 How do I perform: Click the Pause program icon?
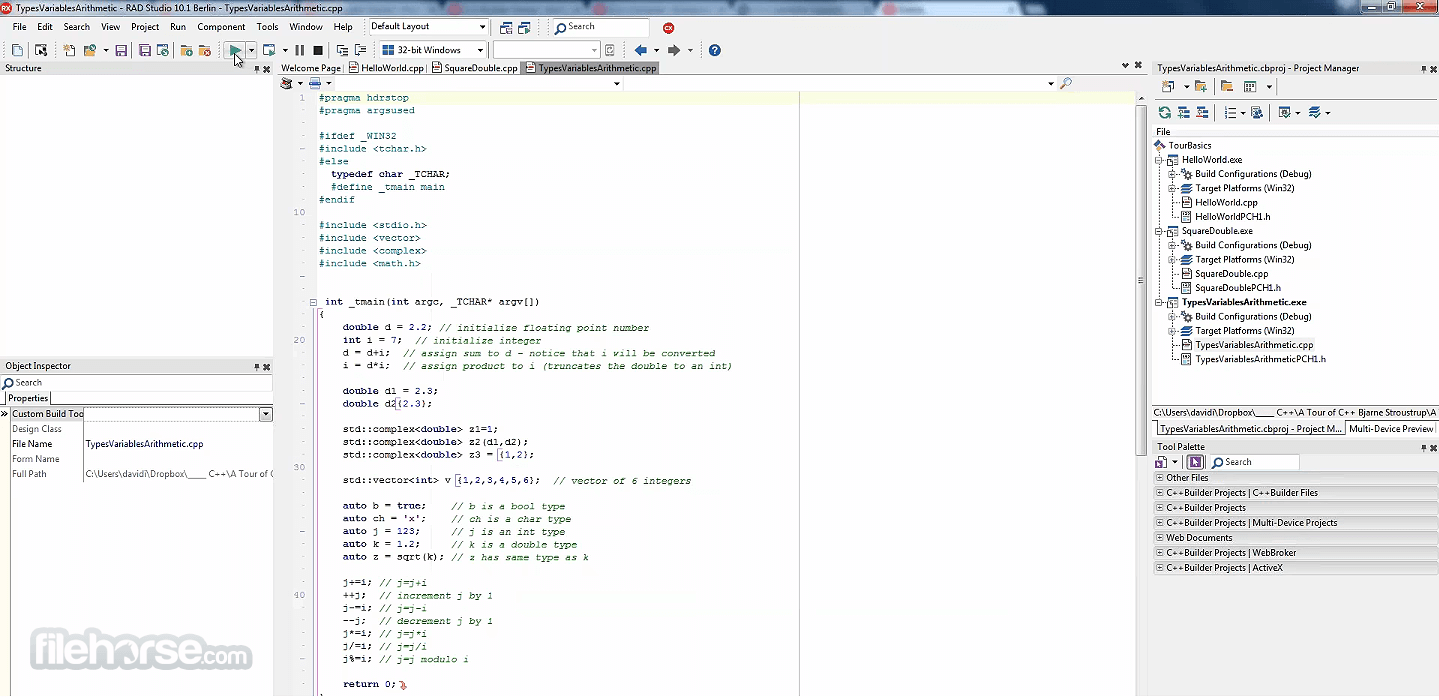300,50
